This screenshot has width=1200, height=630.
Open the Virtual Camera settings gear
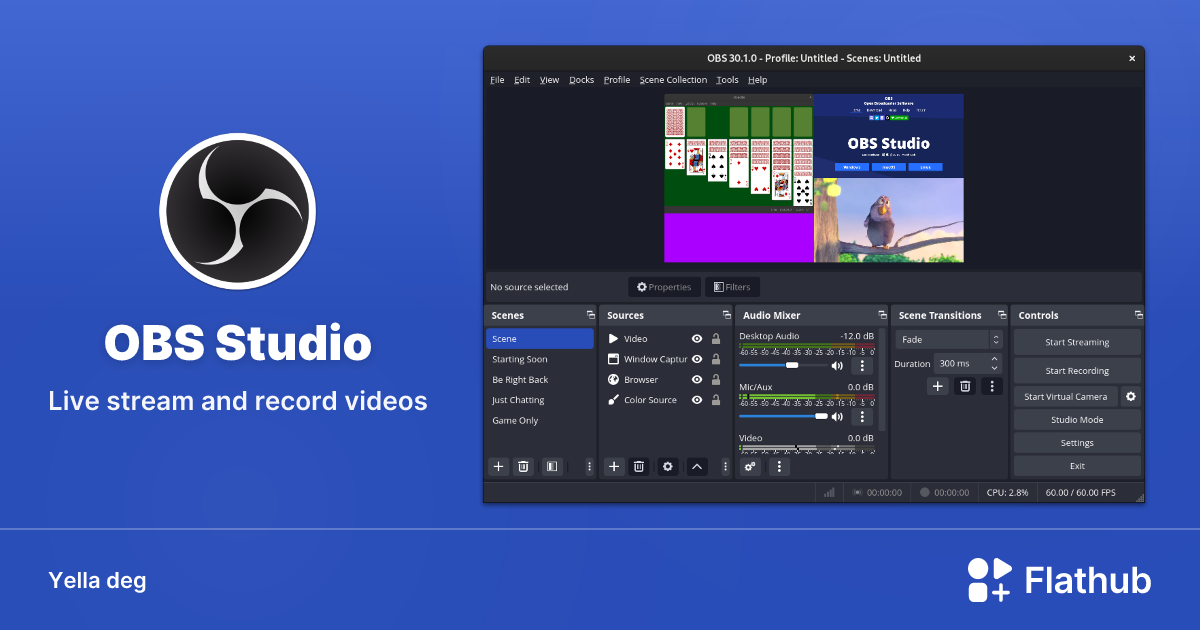(1131, 396)
